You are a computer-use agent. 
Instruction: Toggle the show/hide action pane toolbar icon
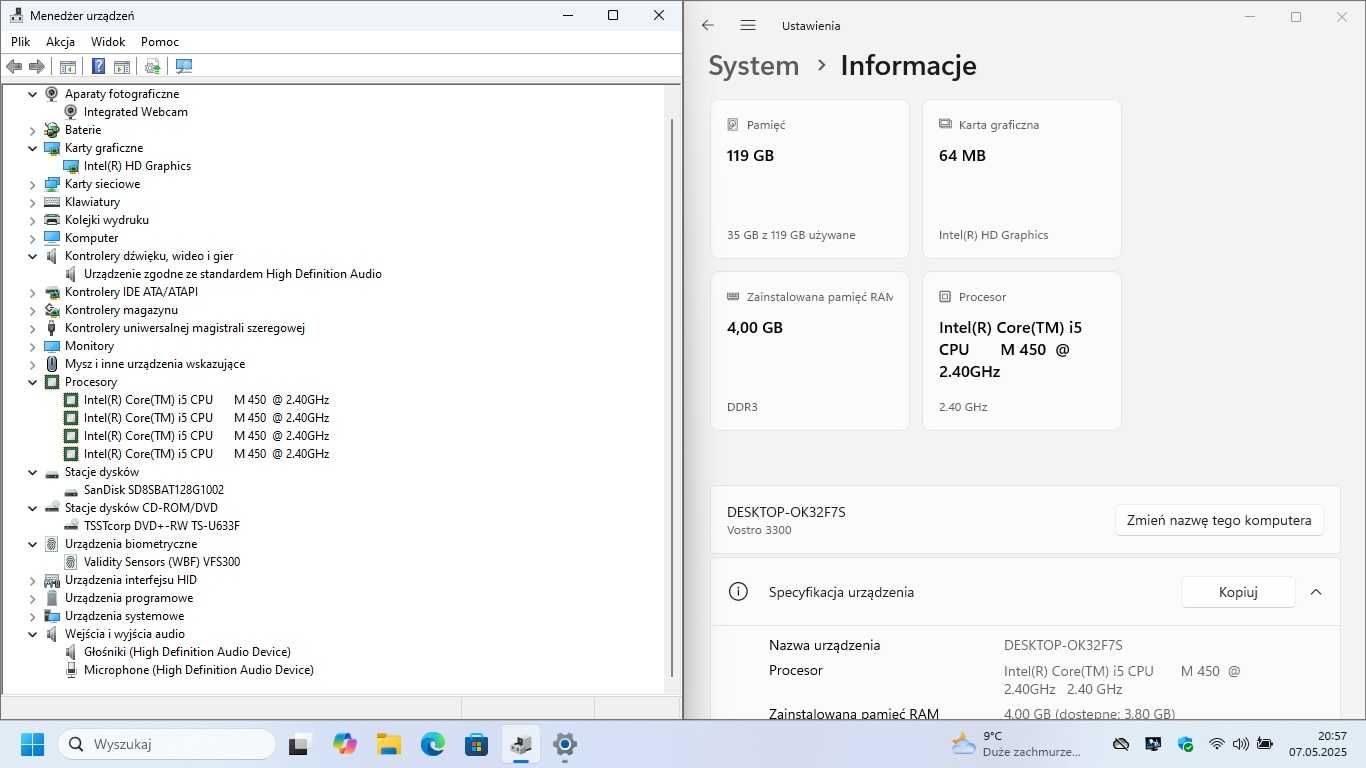[x=122, y=66]
